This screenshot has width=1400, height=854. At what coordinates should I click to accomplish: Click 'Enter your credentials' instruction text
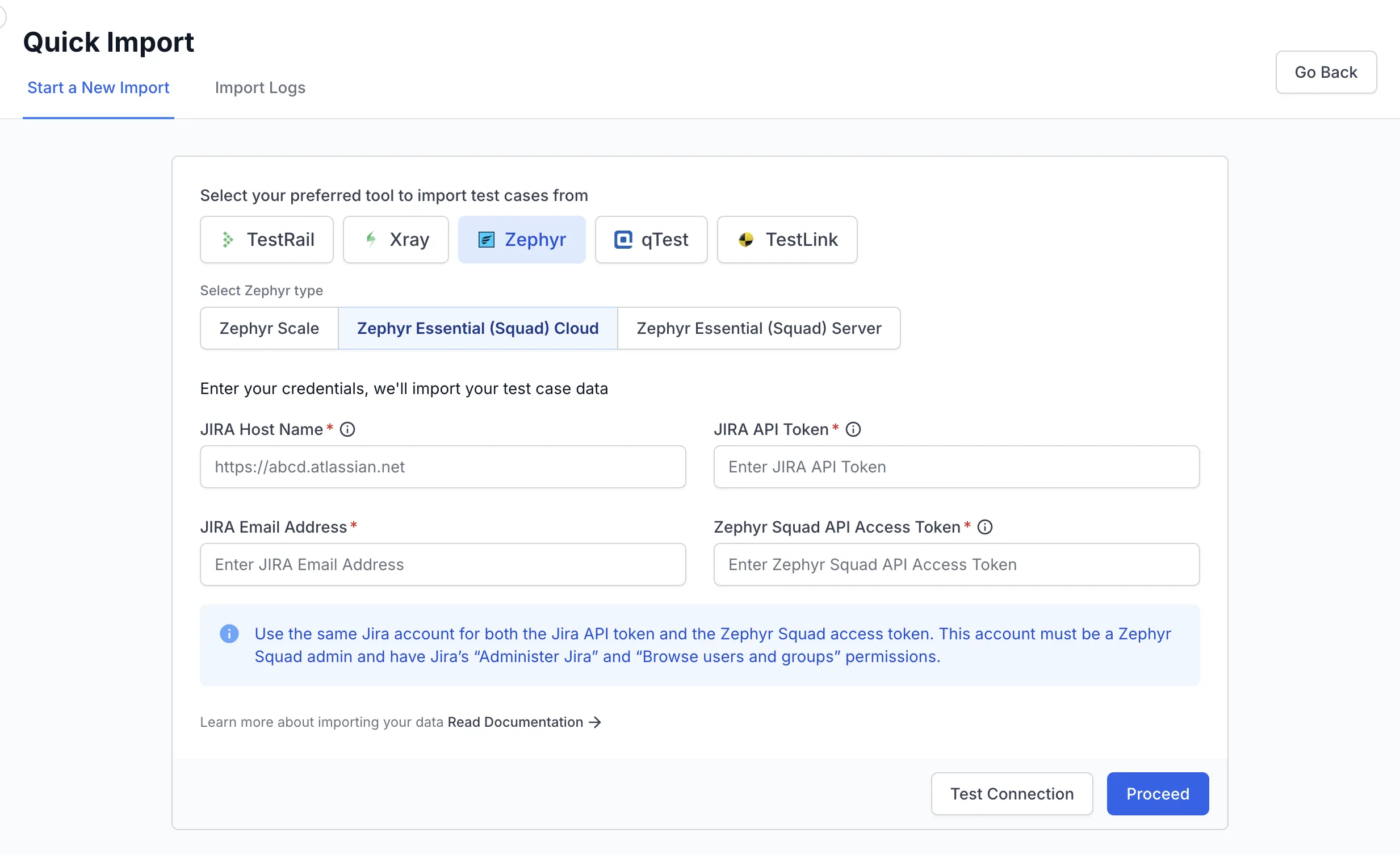point(404,388)
